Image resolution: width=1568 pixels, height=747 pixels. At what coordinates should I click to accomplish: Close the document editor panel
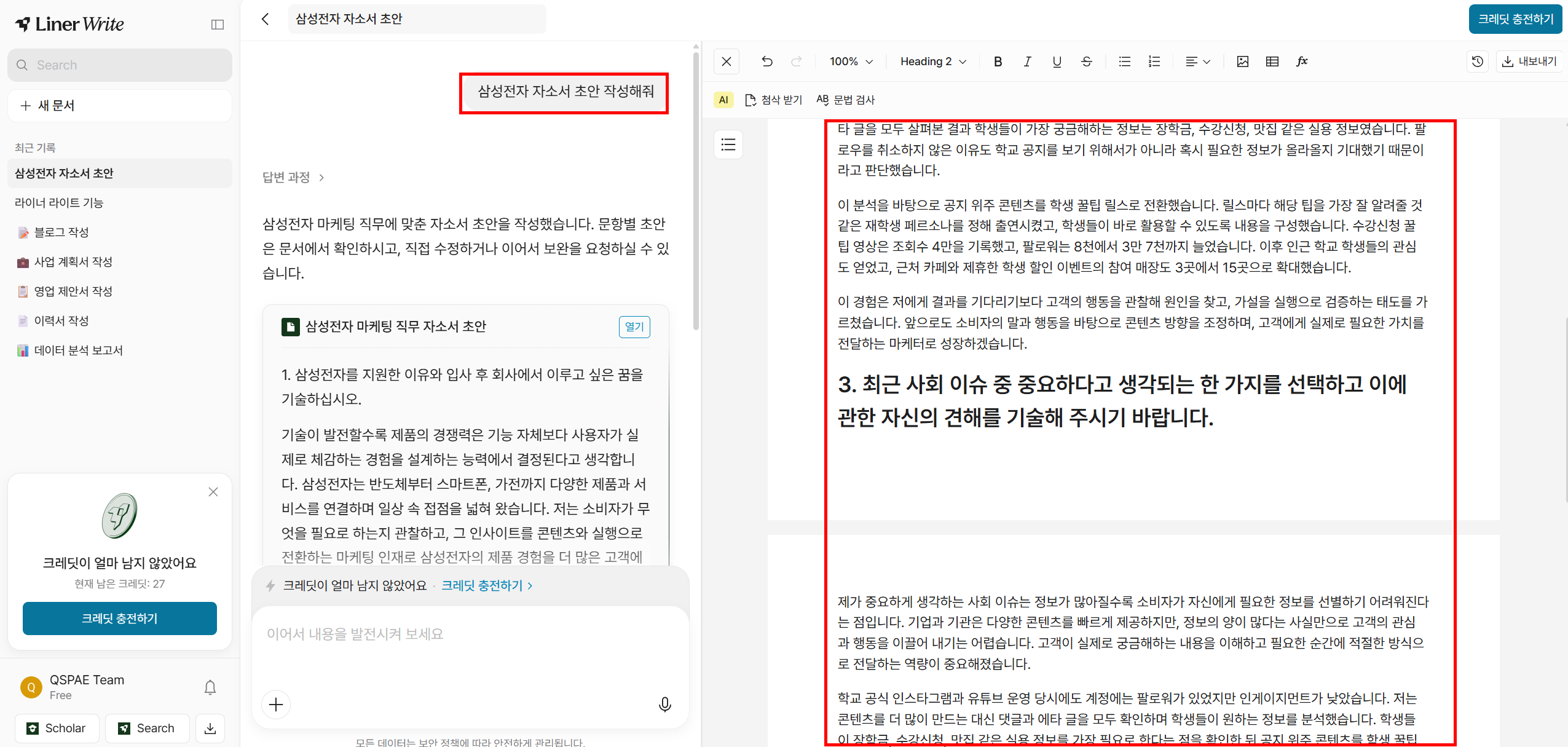(x=727, y=61)
